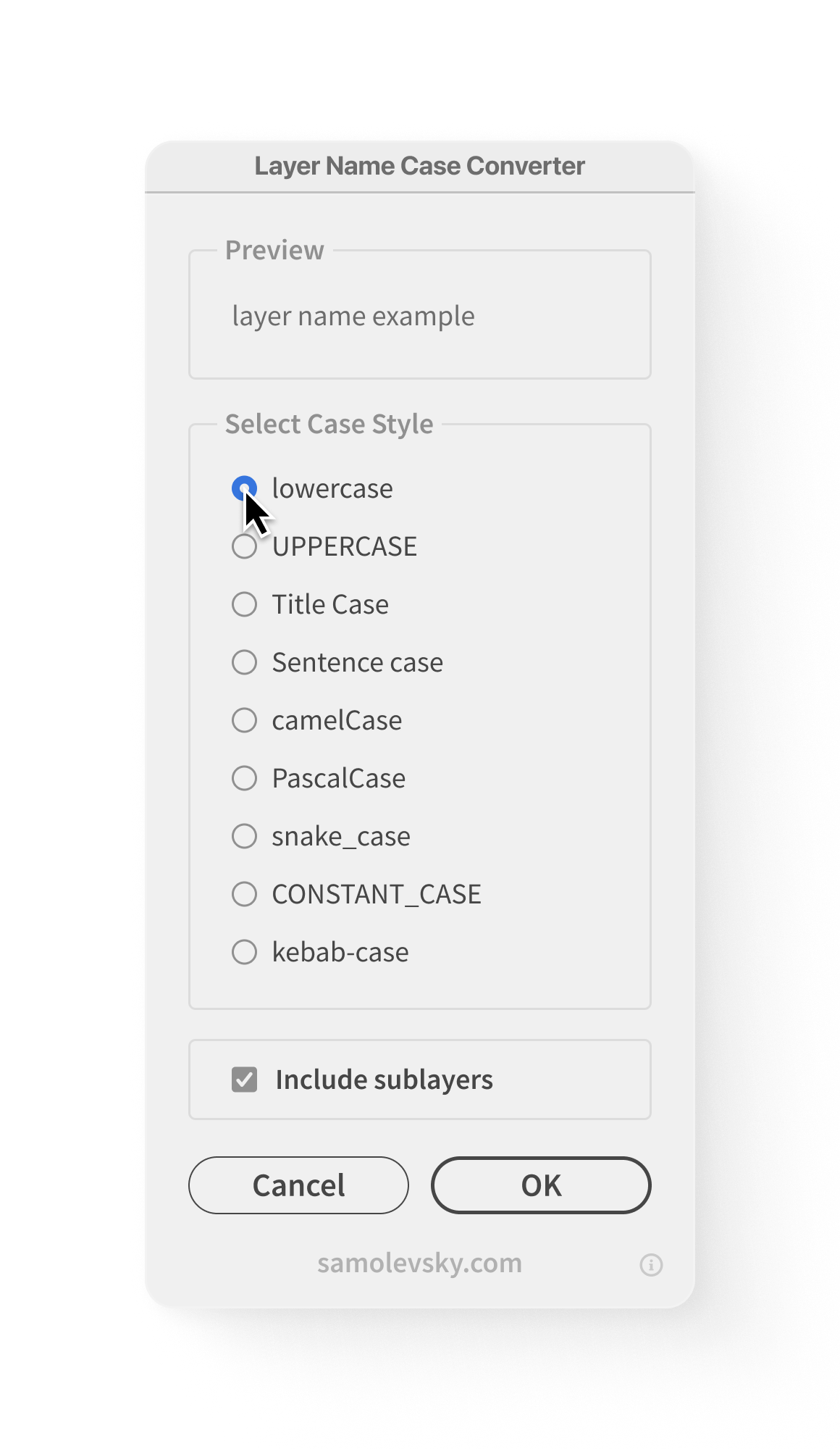Click the Layer Name Case Converter title bar
The width and height of the screenshot is (840, 1449).
pyautogui.click(x=419, y=166)
